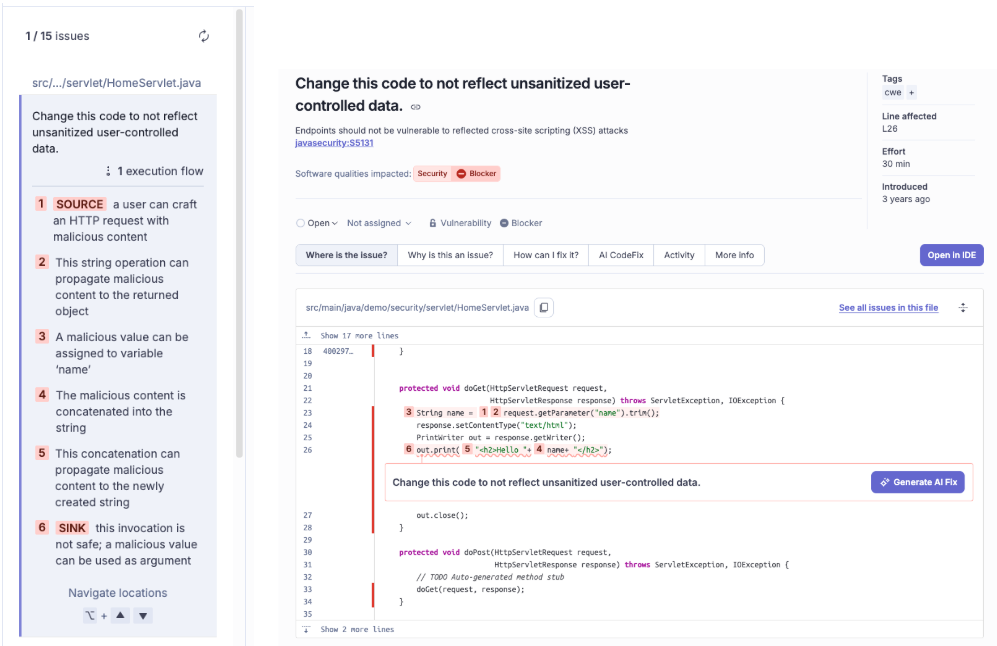Click the Vulnerability lock icon
Viewport: 997px width, 646px height.
pyautogui.click(x=433, y=224)
